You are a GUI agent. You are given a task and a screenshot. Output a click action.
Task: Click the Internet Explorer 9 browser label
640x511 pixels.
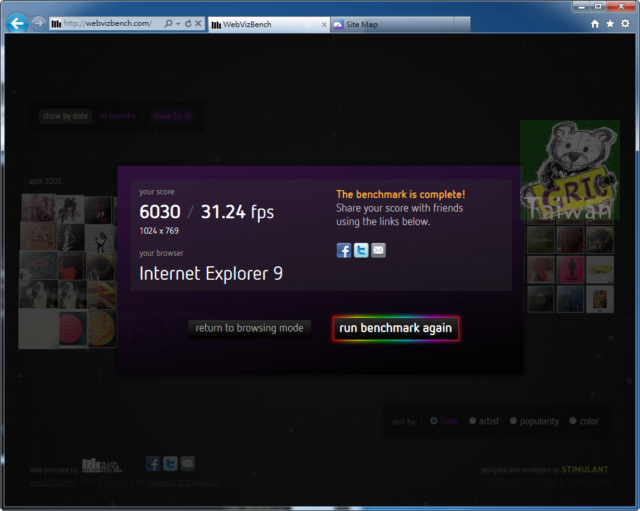tap(211, 273)
